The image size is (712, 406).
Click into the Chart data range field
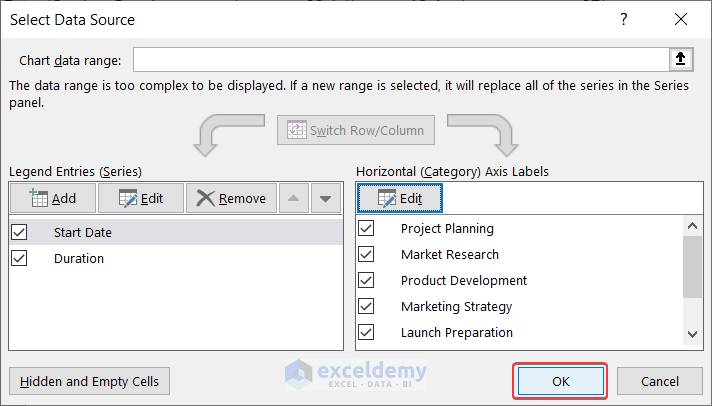point(400,60)
